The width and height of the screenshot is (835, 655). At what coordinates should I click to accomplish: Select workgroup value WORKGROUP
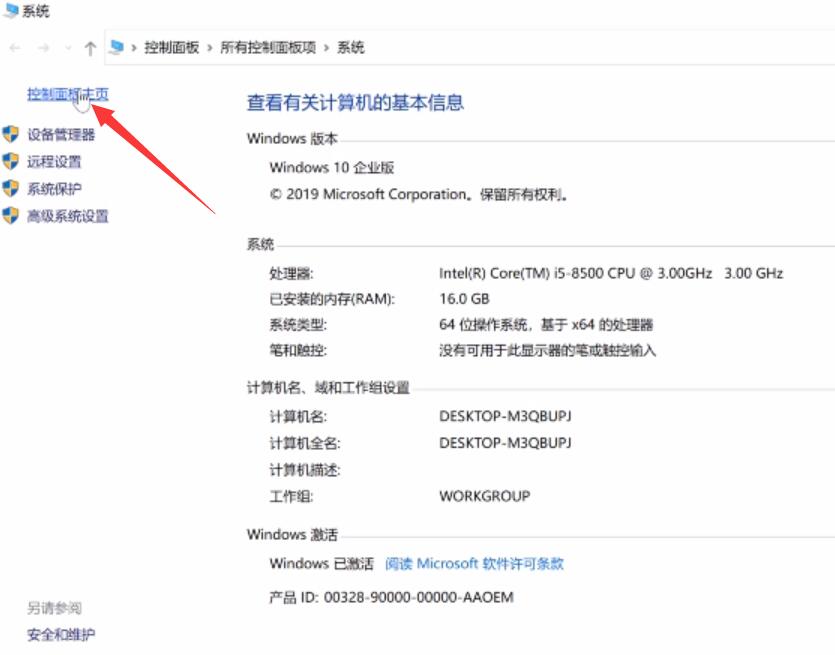coord(485,496)
